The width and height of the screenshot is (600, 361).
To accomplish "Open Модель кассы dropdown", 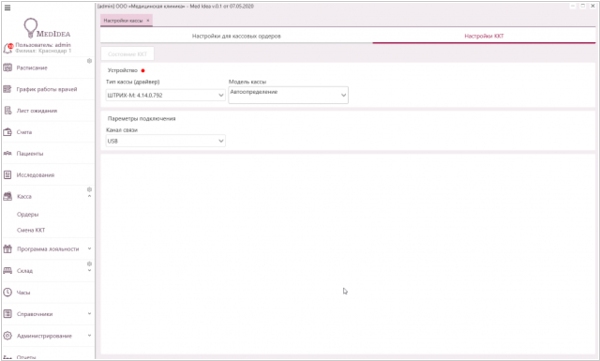I will (x=288, y=95).
